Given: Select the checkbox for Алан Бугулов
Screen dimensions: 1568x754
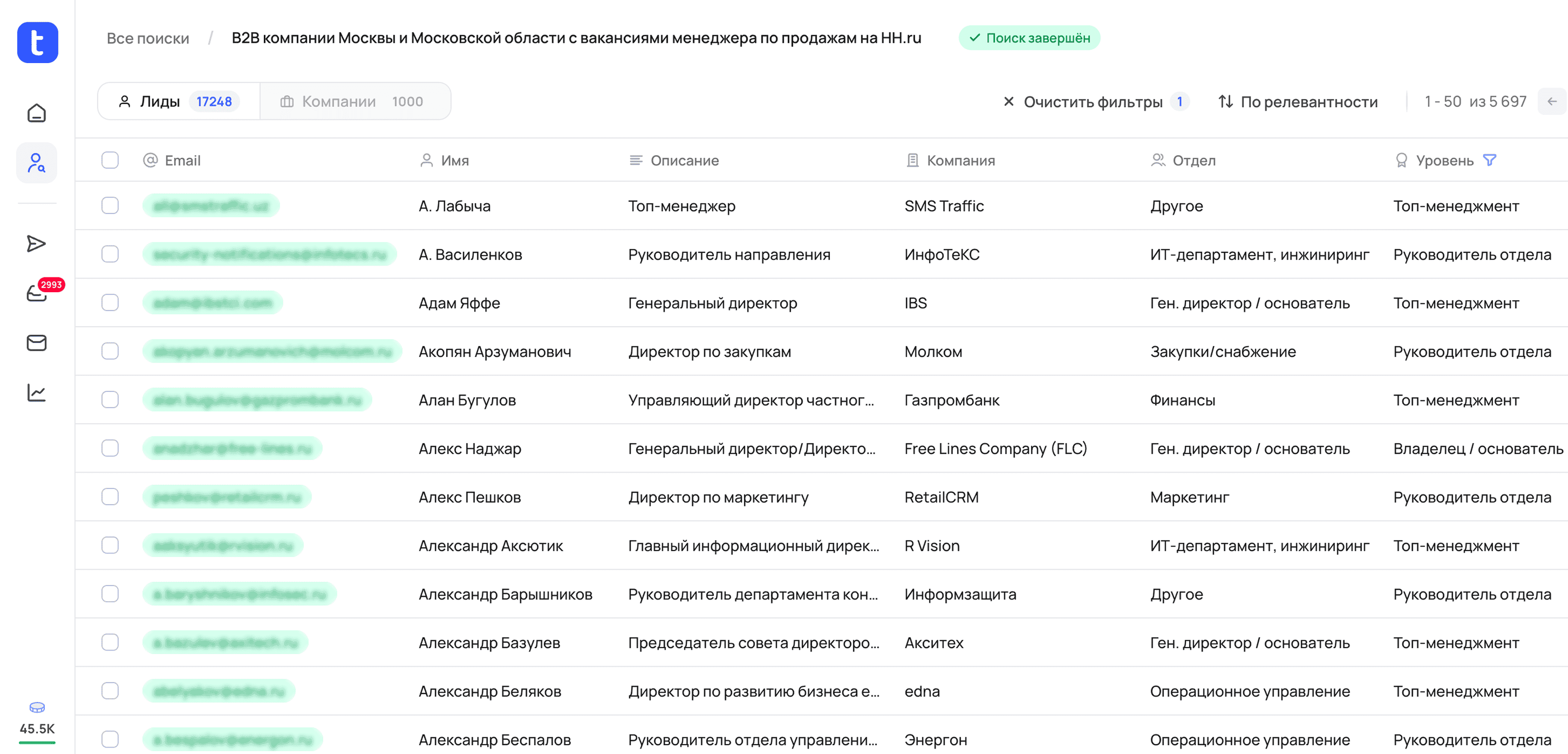Looking at the screenshot, I should pyautogui.click(x=110, y=400).
